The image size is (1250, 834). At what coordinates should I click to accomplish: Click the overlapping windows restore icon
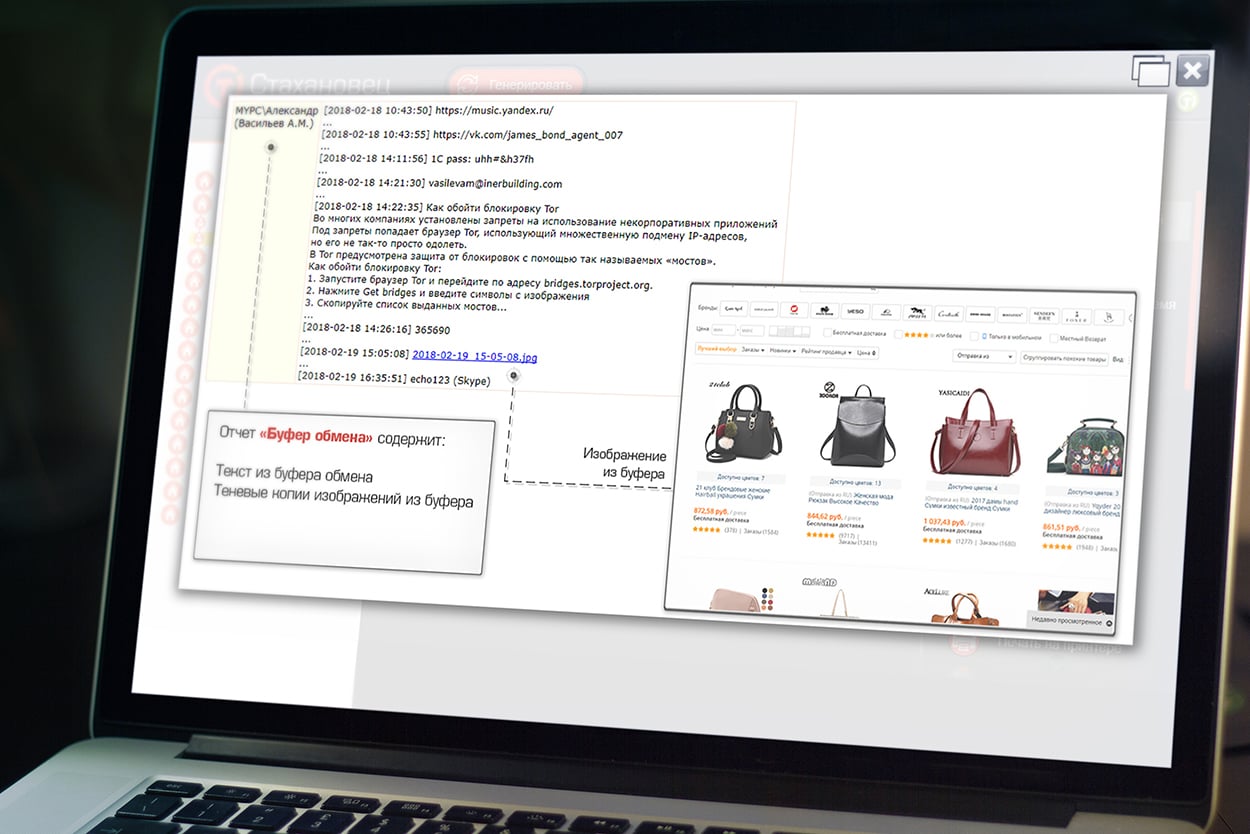click(x=1151, y=71)
